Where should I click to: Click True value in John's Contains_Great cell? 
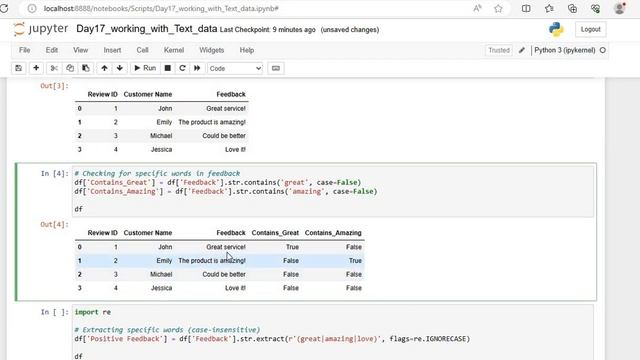point(292,247)
